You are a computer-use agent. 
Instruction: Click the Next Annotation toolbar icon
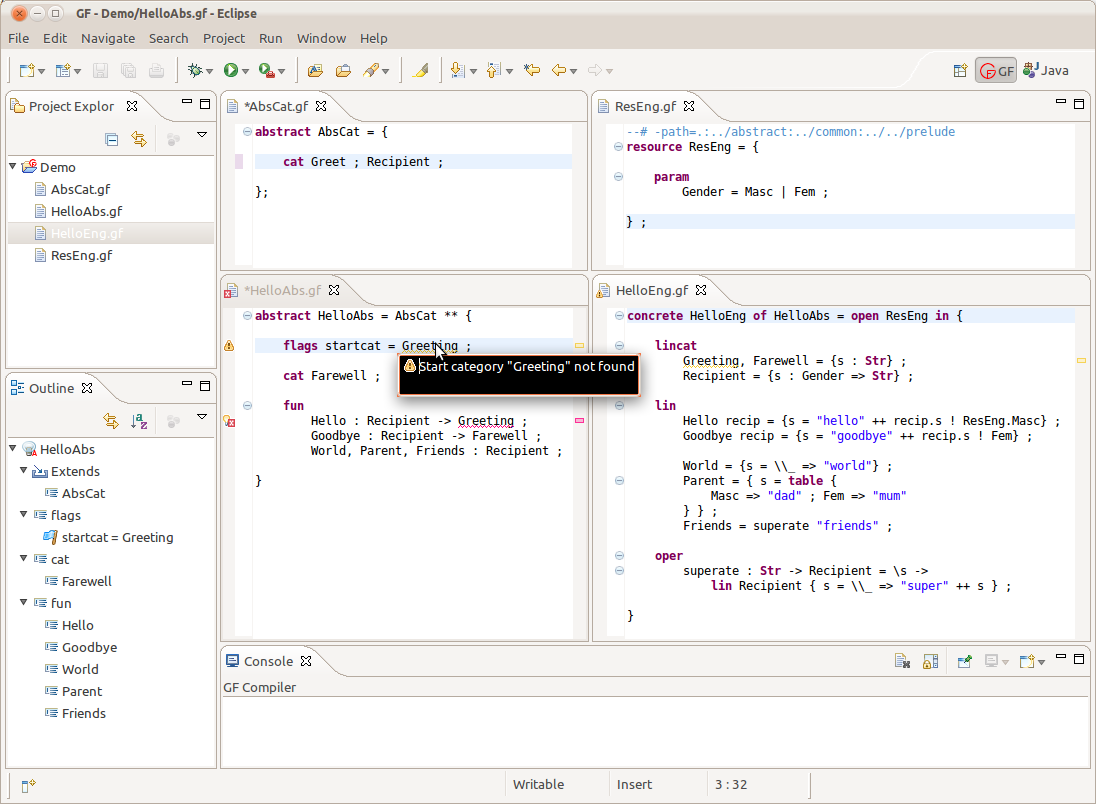coord(457,70)
